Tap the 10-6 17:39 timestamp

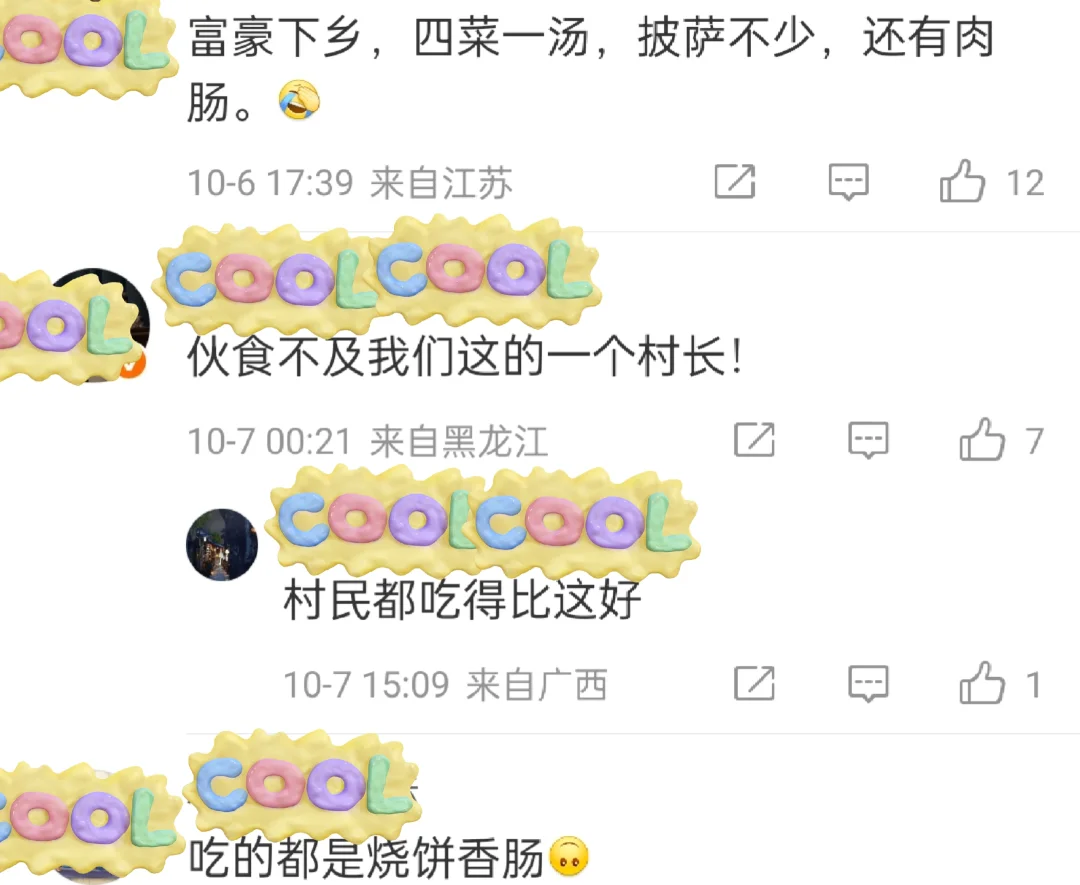click(x=270, y=183)
